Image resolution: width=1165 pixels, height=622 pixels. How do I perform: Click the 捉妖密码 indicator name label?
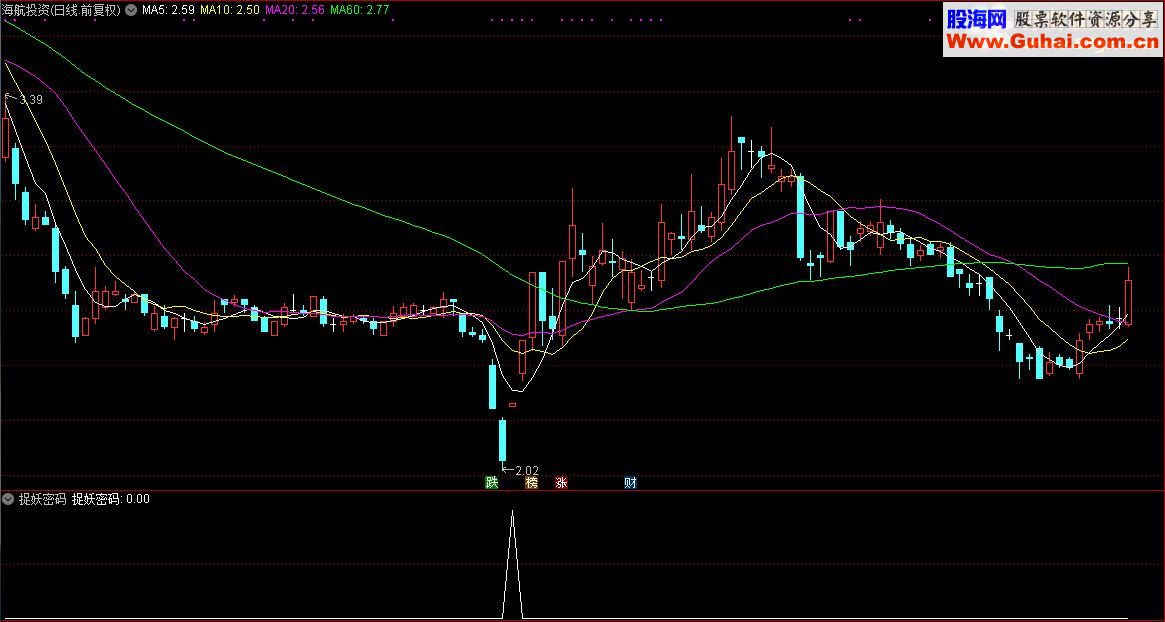(x=42, y=499)
